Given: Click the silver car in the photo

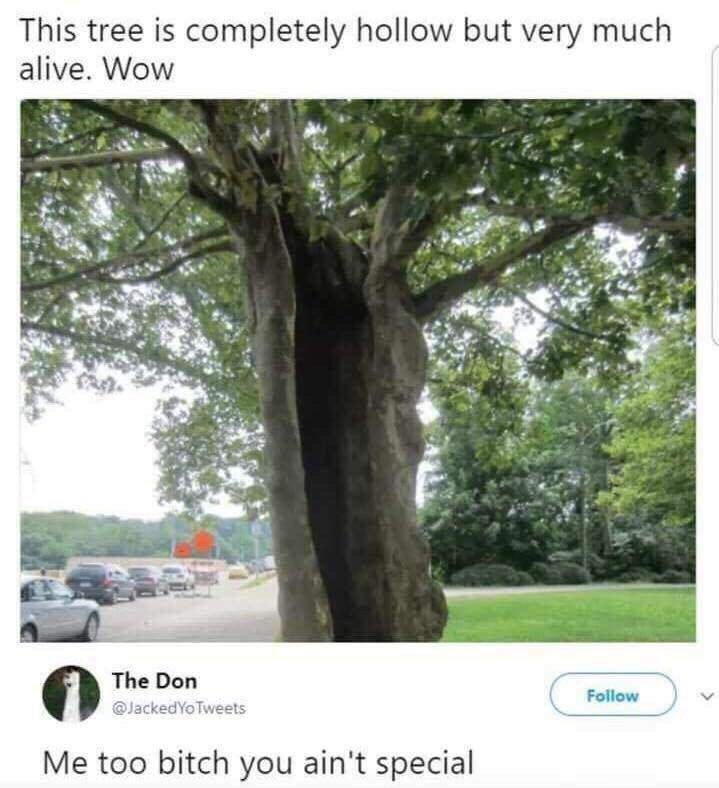Looking at the screenshot, I should pos(58,610).
